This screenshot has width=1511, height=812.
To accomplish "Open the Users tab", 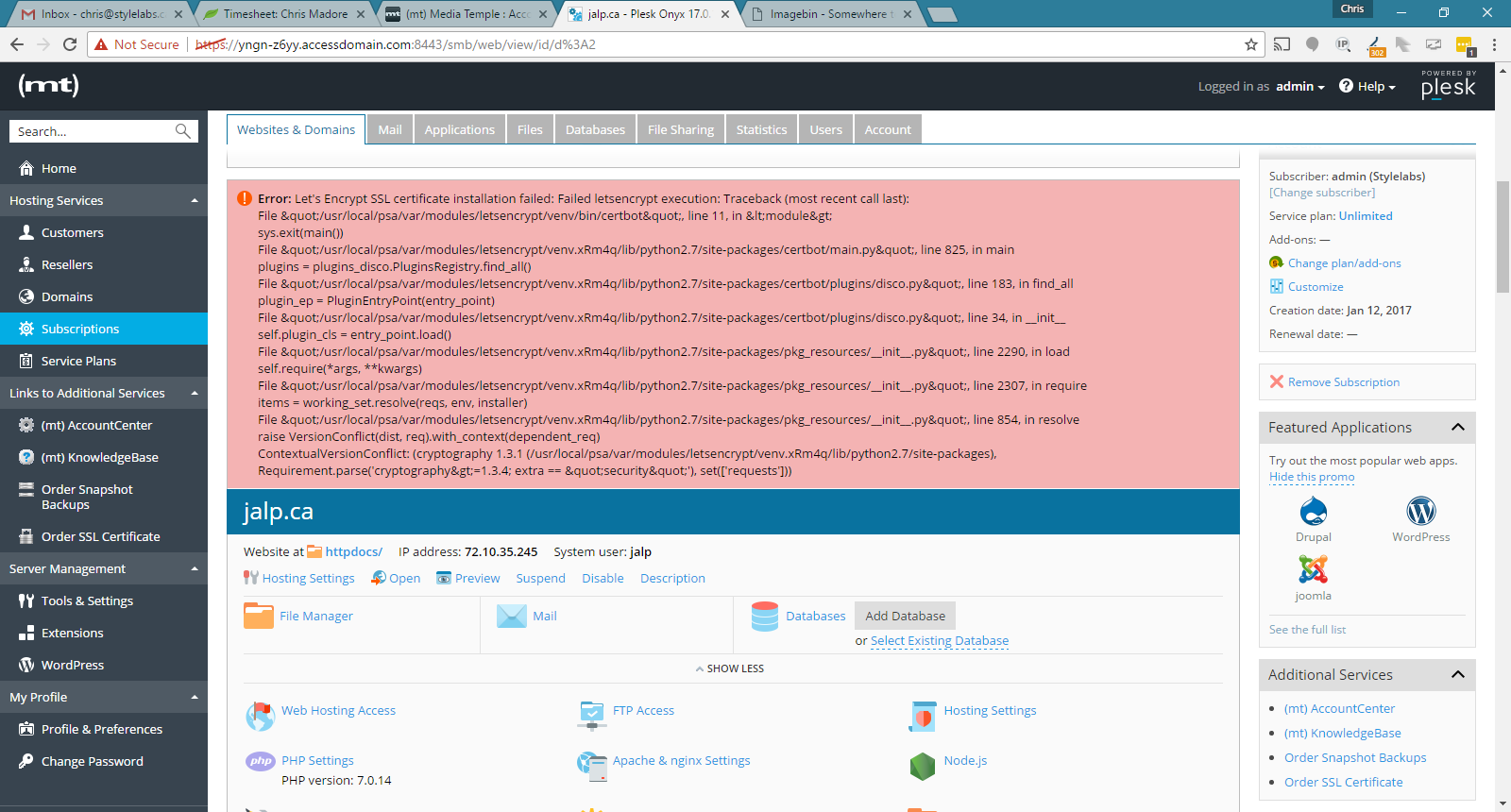I will (825, 129).
